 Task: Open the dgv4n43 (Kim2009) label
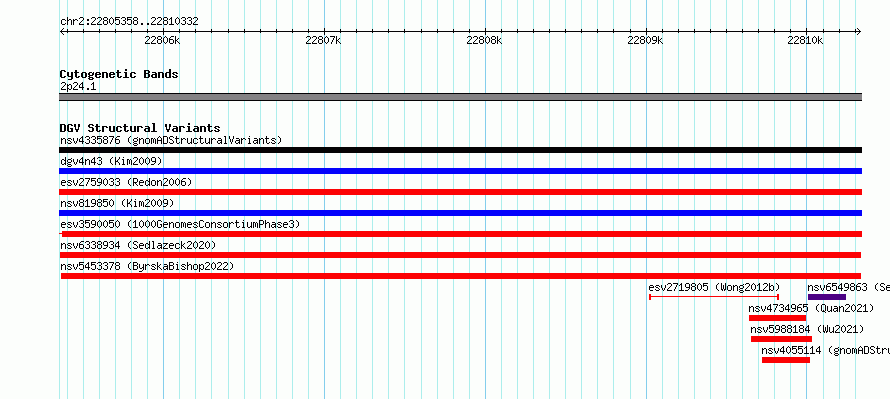[111, 161]
